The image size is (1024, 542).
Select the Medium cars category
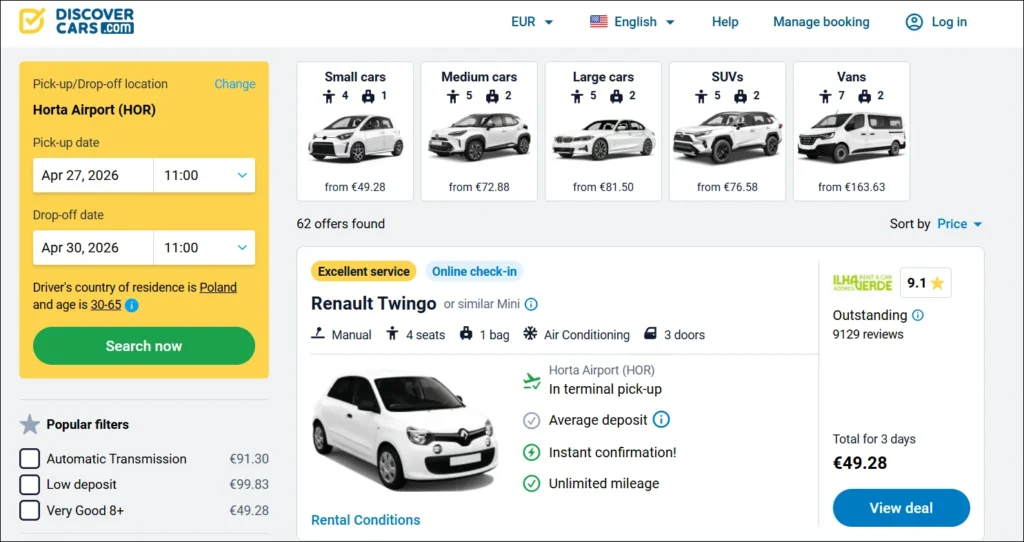click(479, 131)
